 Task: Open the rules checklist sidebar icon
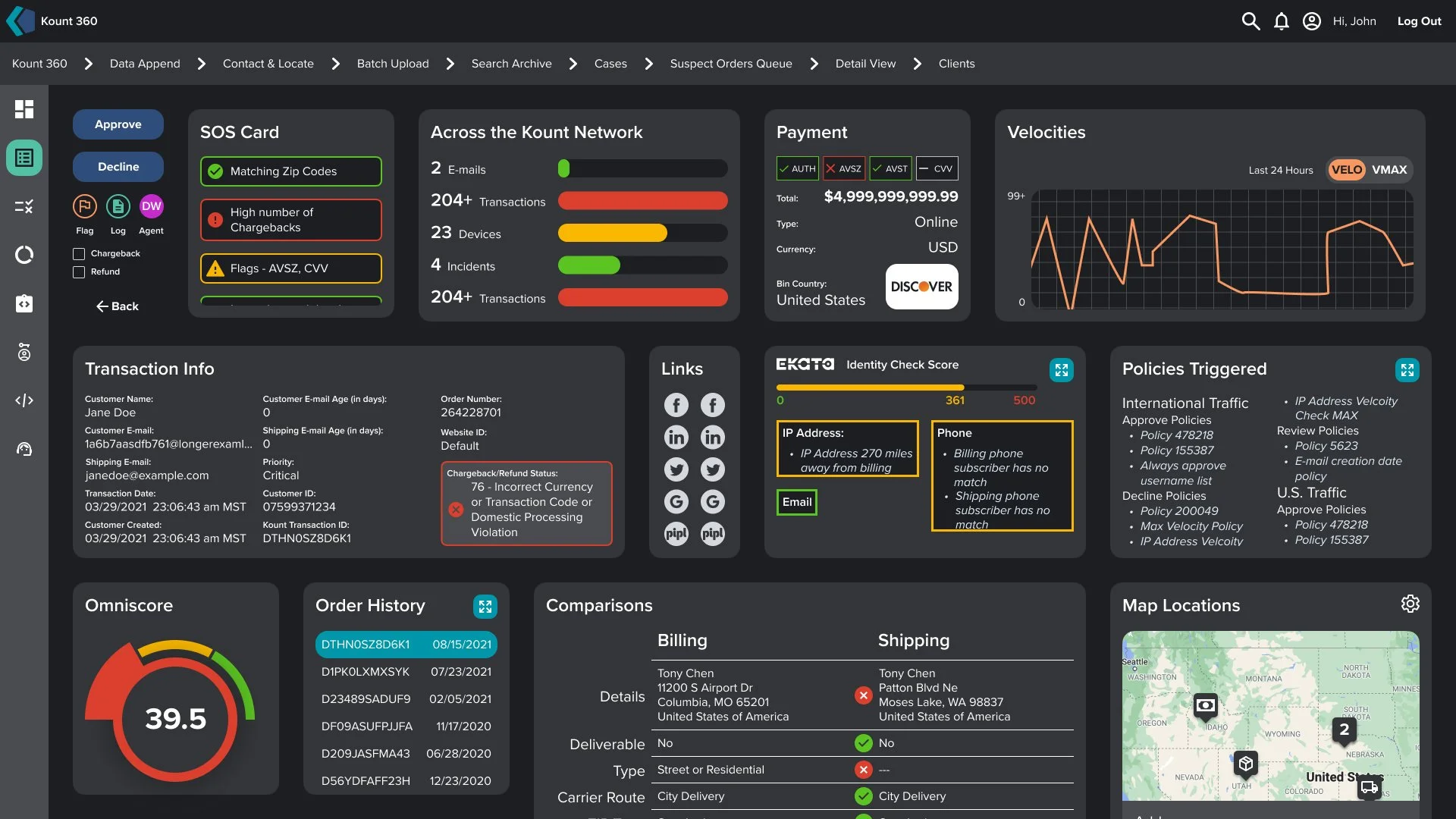click(x=24, y=206)
